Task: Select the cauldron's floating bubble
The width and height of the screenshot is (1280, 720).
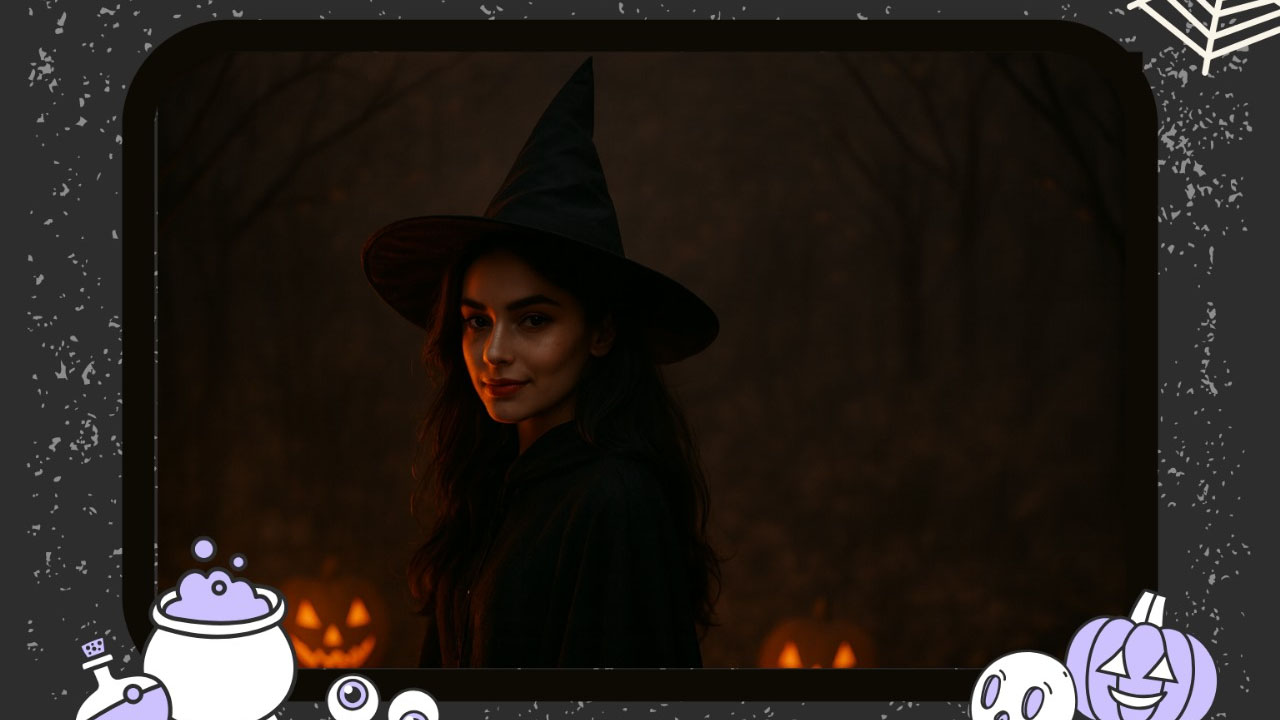Action: tap(202, 549)
